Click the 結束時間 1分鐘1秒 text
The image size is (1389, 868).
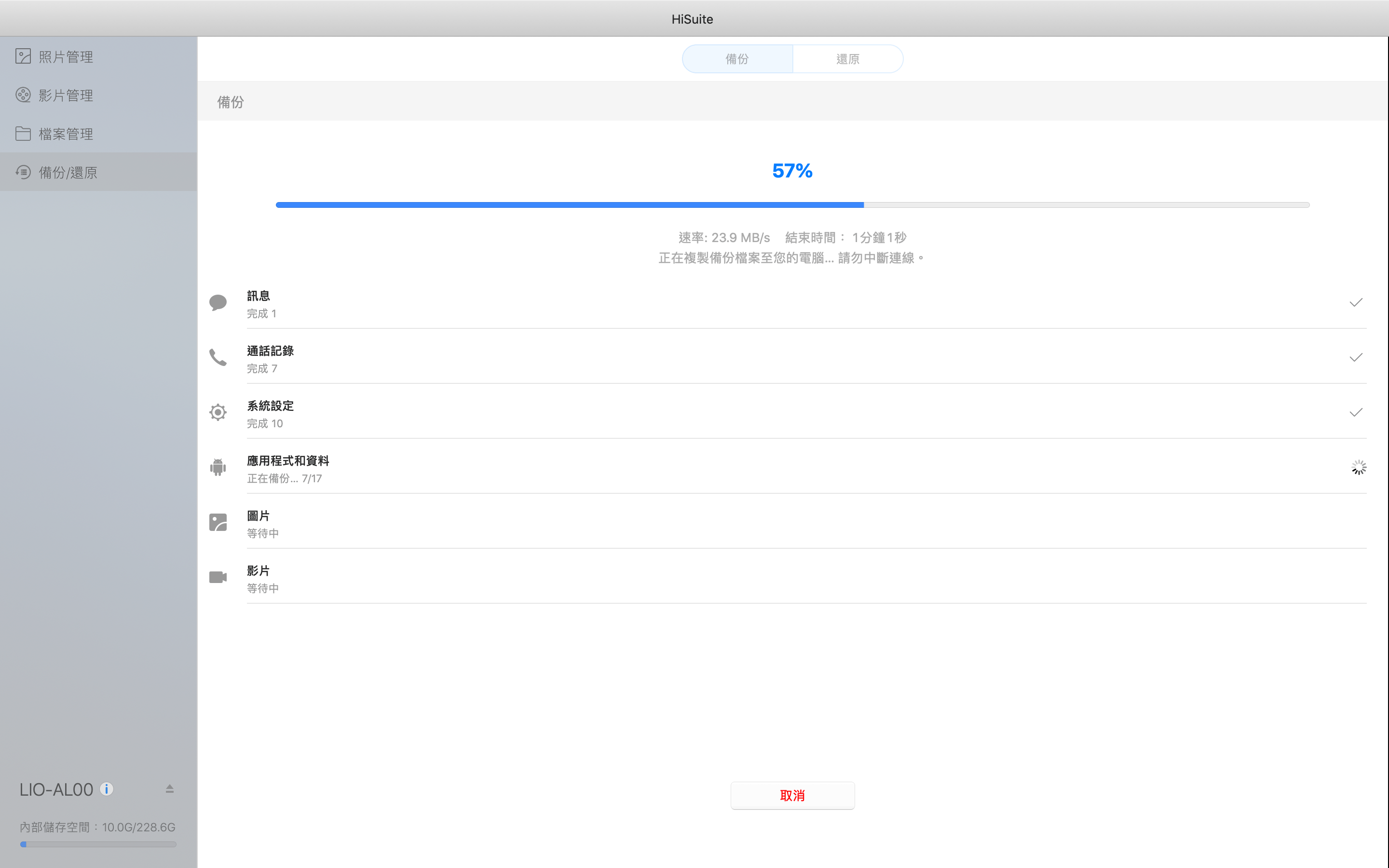845,238
